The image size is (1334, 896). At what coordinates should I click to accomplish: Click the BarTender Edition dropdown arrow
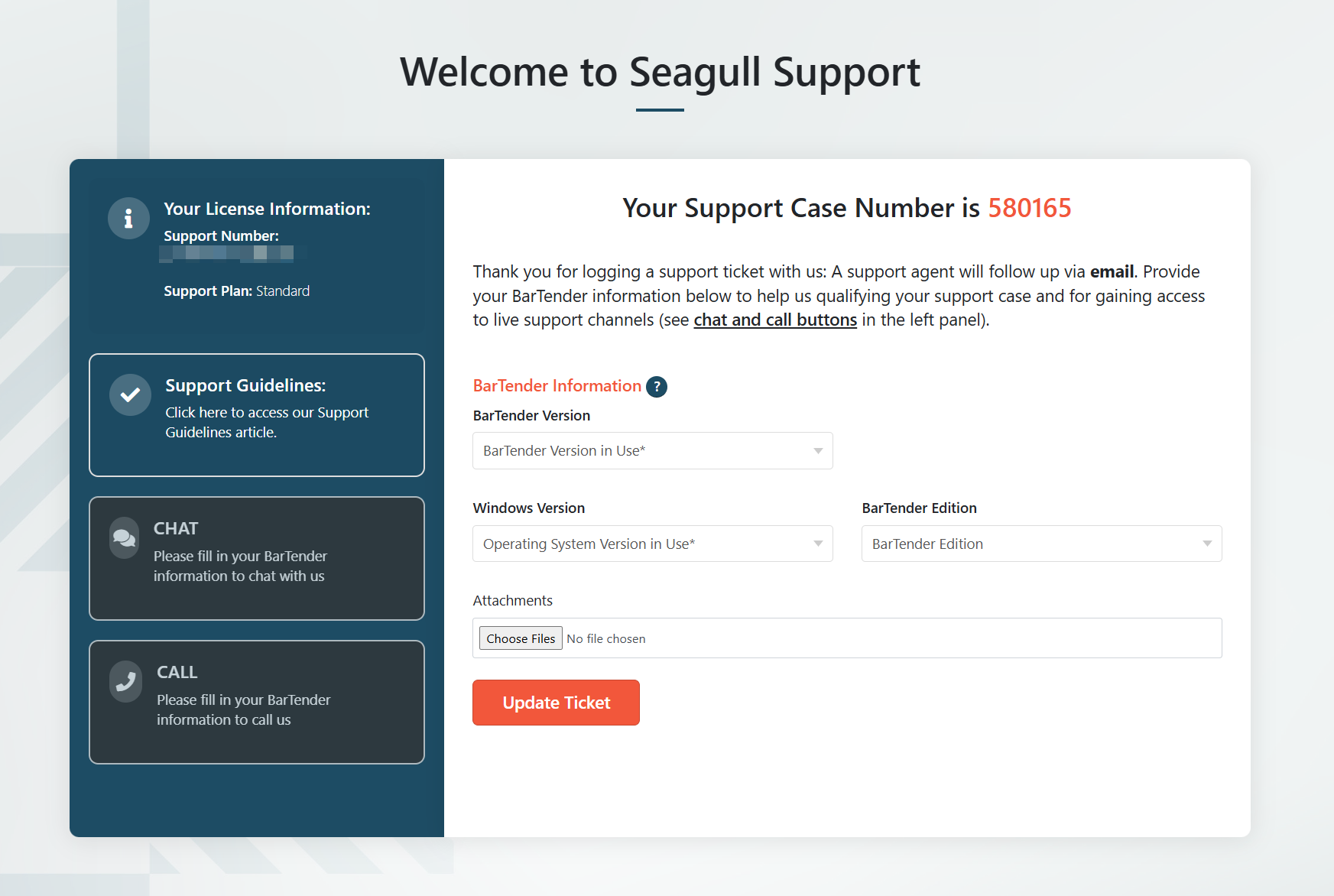point(1207,544)
